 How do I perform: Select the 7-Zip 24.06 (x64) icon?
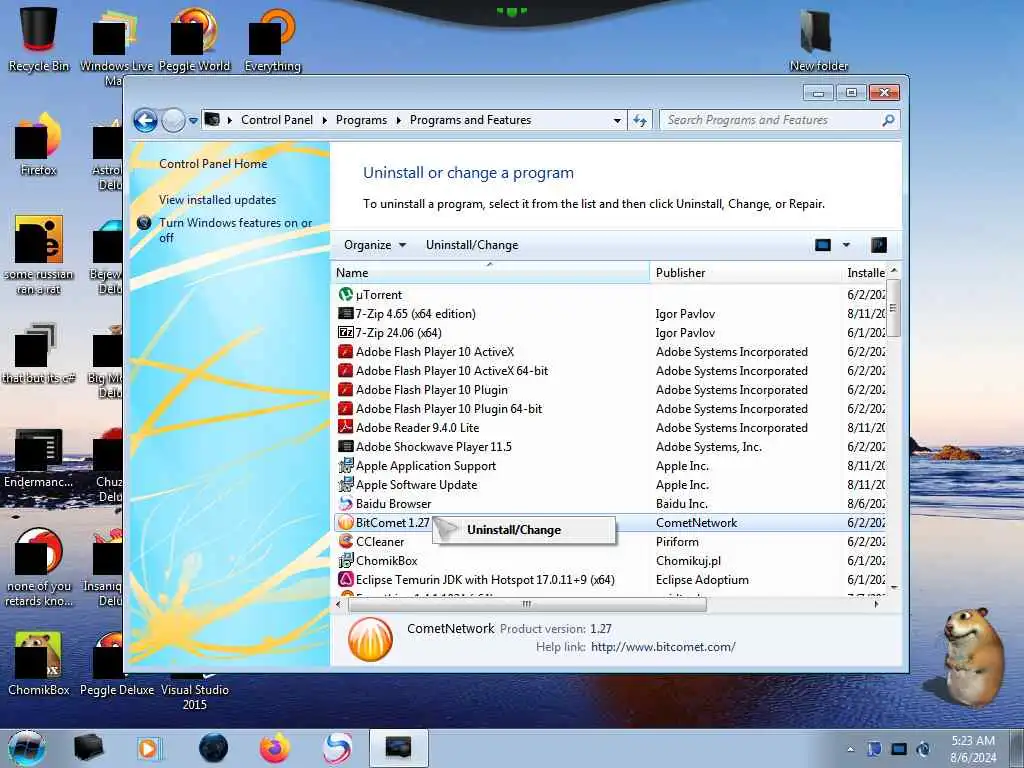345,332
